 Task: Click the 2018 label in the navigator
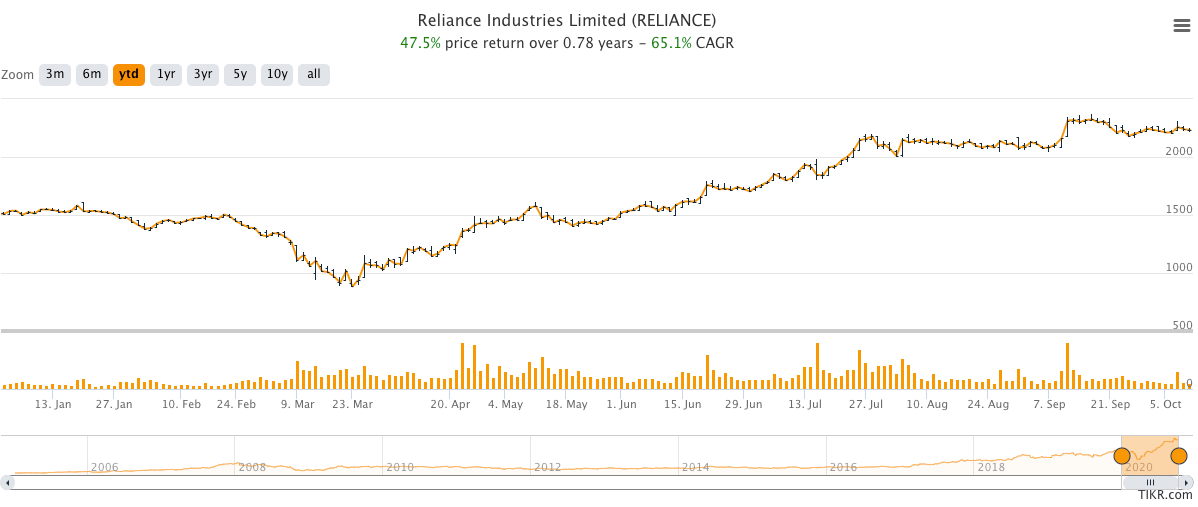tap(991, 467)
